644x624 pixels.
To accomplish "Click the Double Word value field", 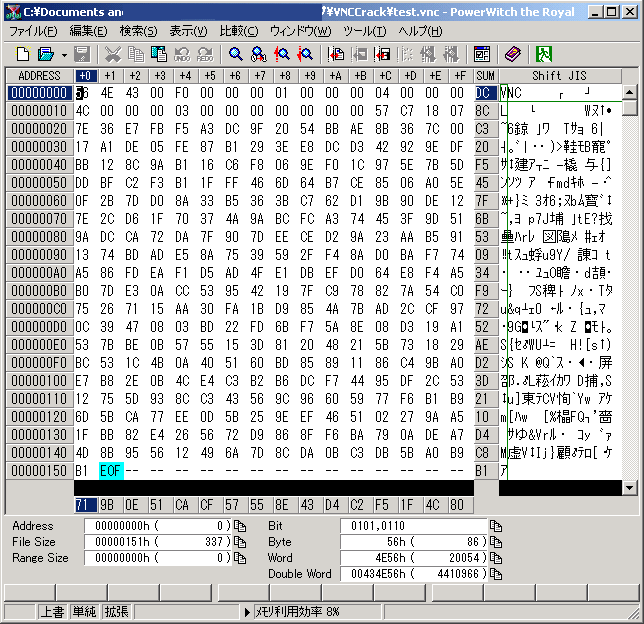I will [414, 574].
